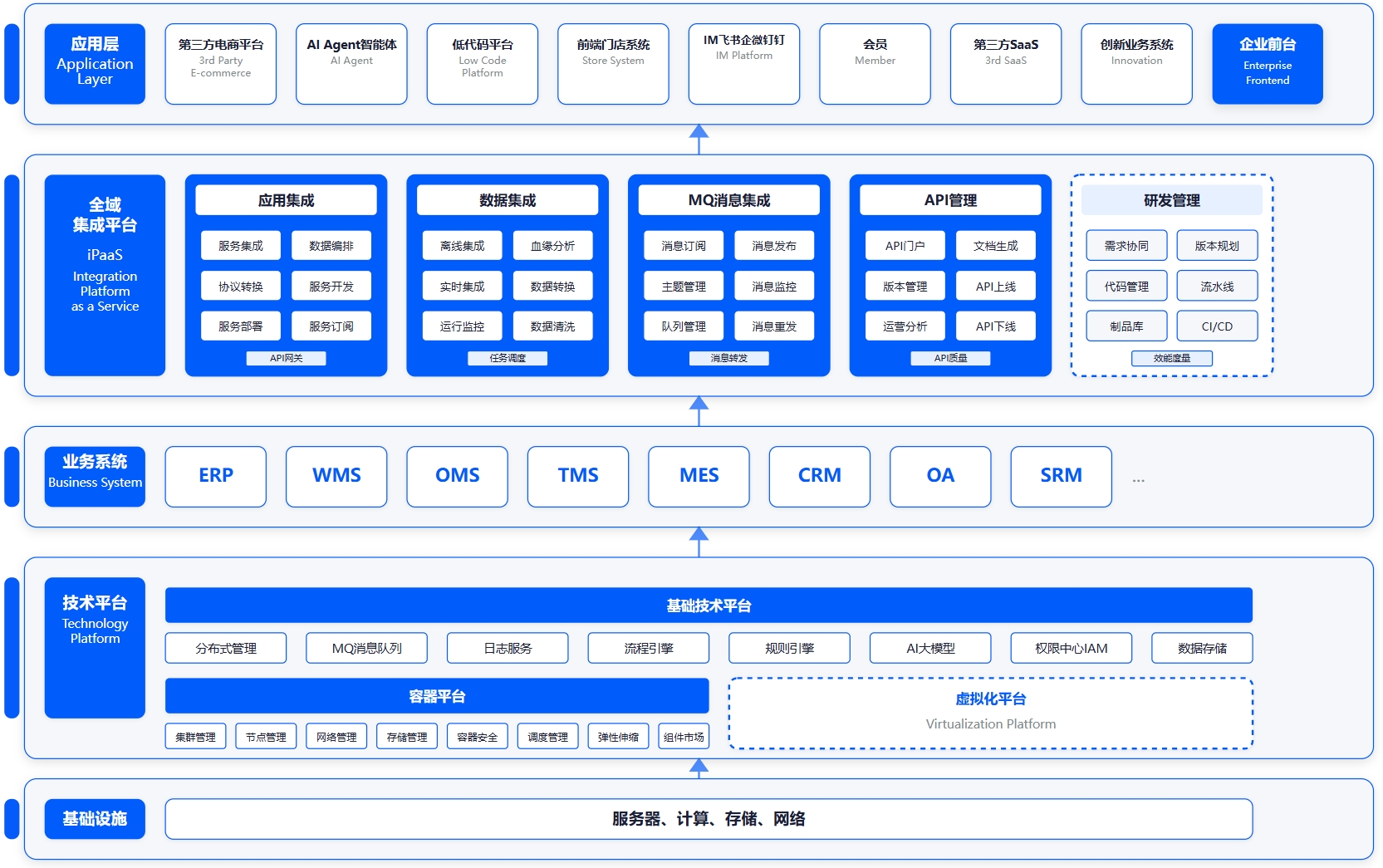Image resolution: width=1383 pixels, height=868 pixels.
Task: Click 消息监控 in MQ消息集成
Action: (x=773, y=287)
